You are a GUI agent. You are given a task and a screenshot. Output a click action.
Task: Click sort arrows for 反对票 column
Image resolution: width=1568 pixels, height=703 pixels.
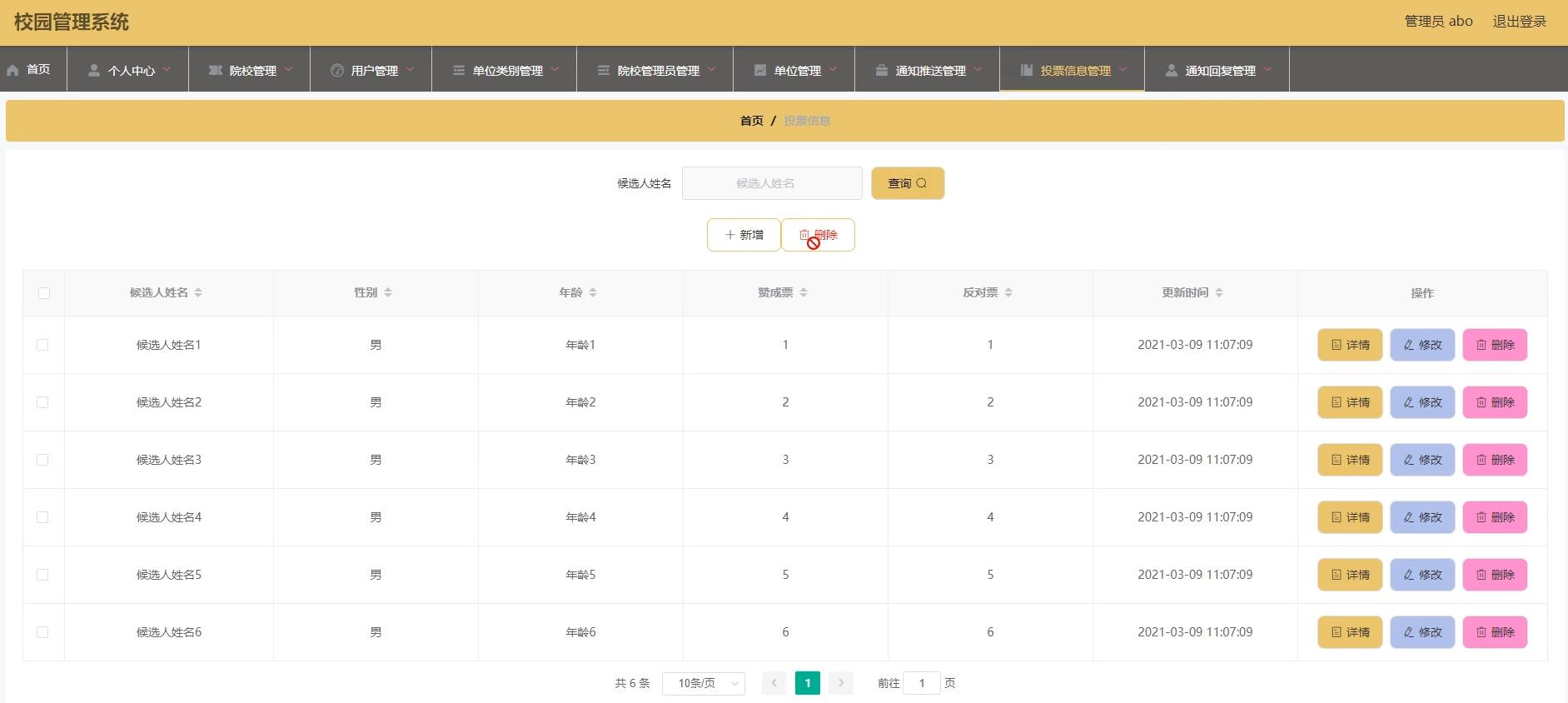[x=1008, y=292]
